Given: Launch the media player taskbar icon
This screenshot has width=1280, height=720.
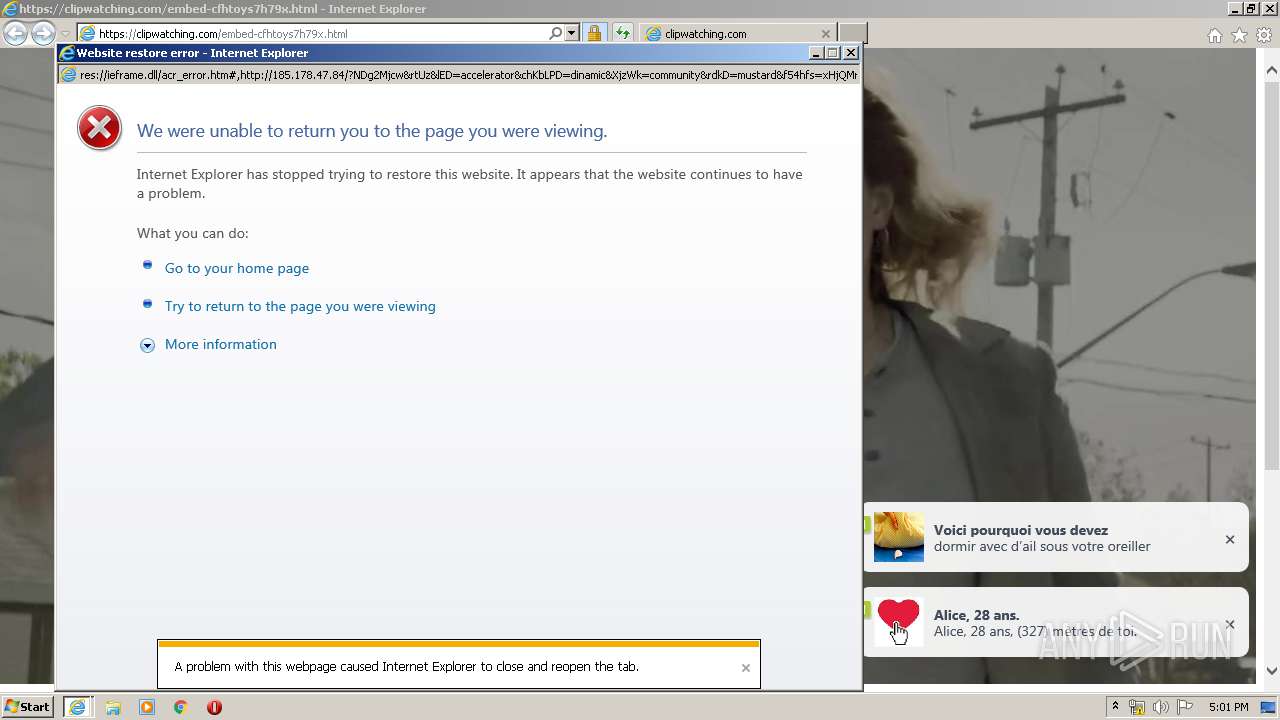Looking at the screenshot, I should click(147, 707).
